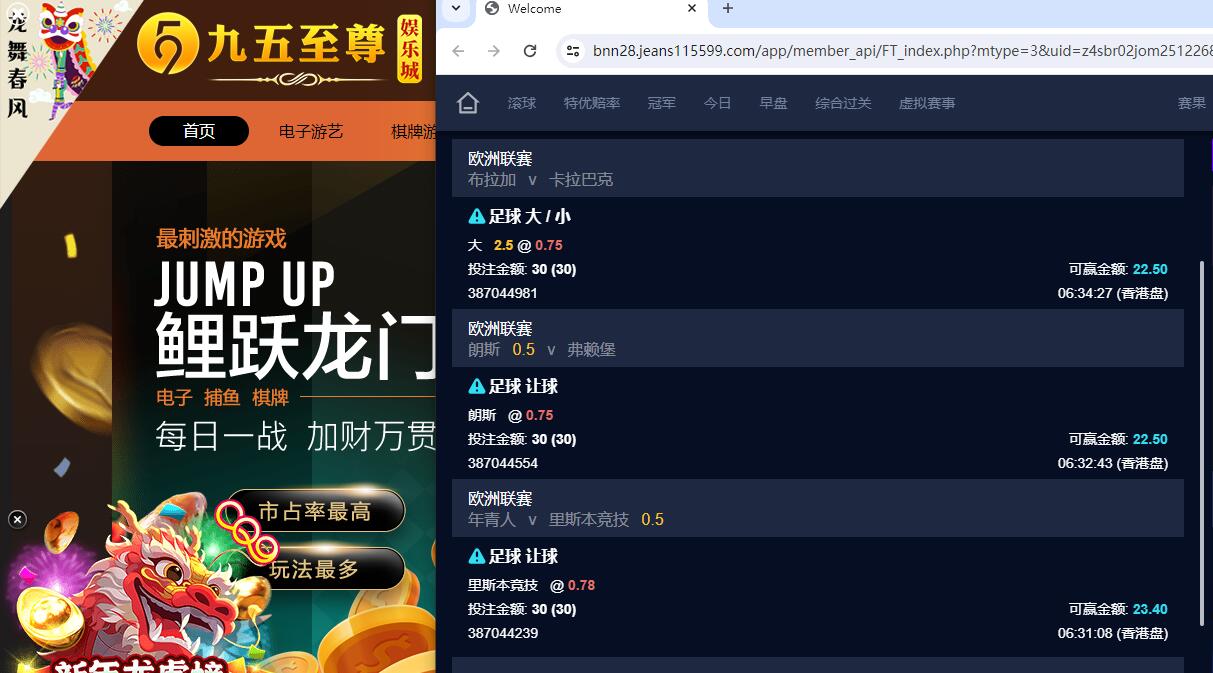Open the 综合过关 tab

click(843, 103)
